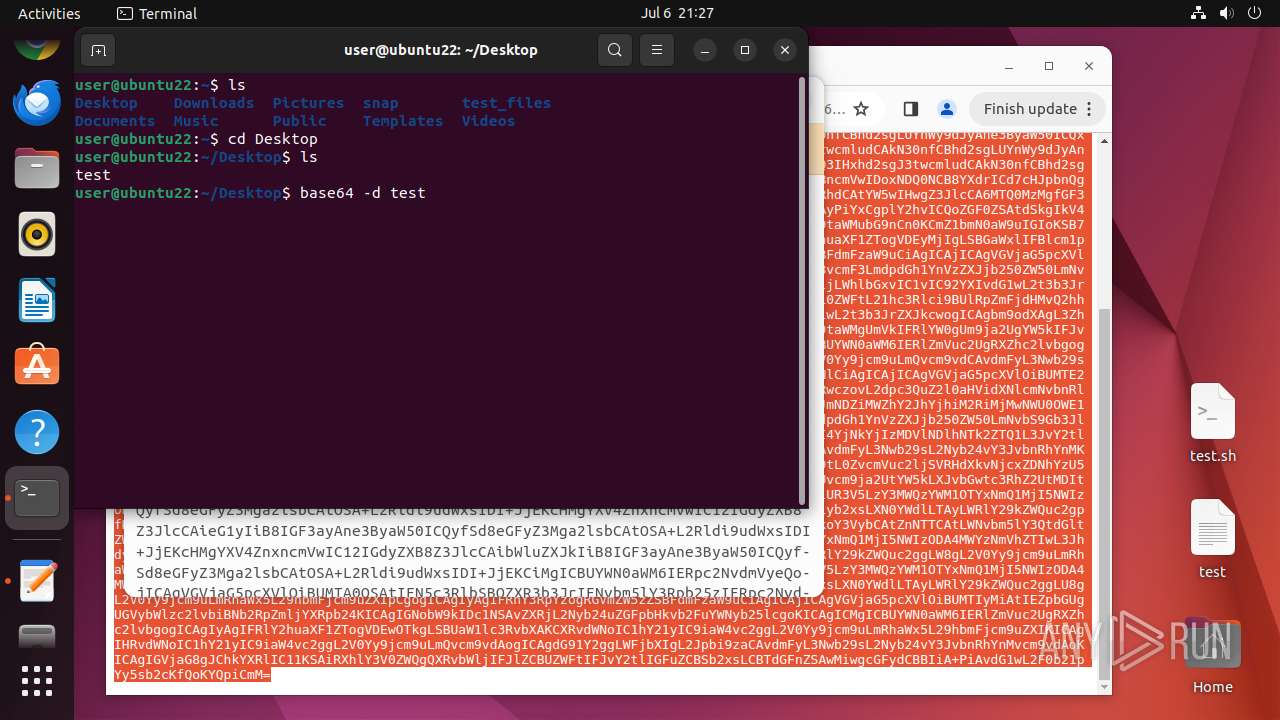Close the terminal window
This screenshot has width=1280, height=720.
tap(785, 50)
